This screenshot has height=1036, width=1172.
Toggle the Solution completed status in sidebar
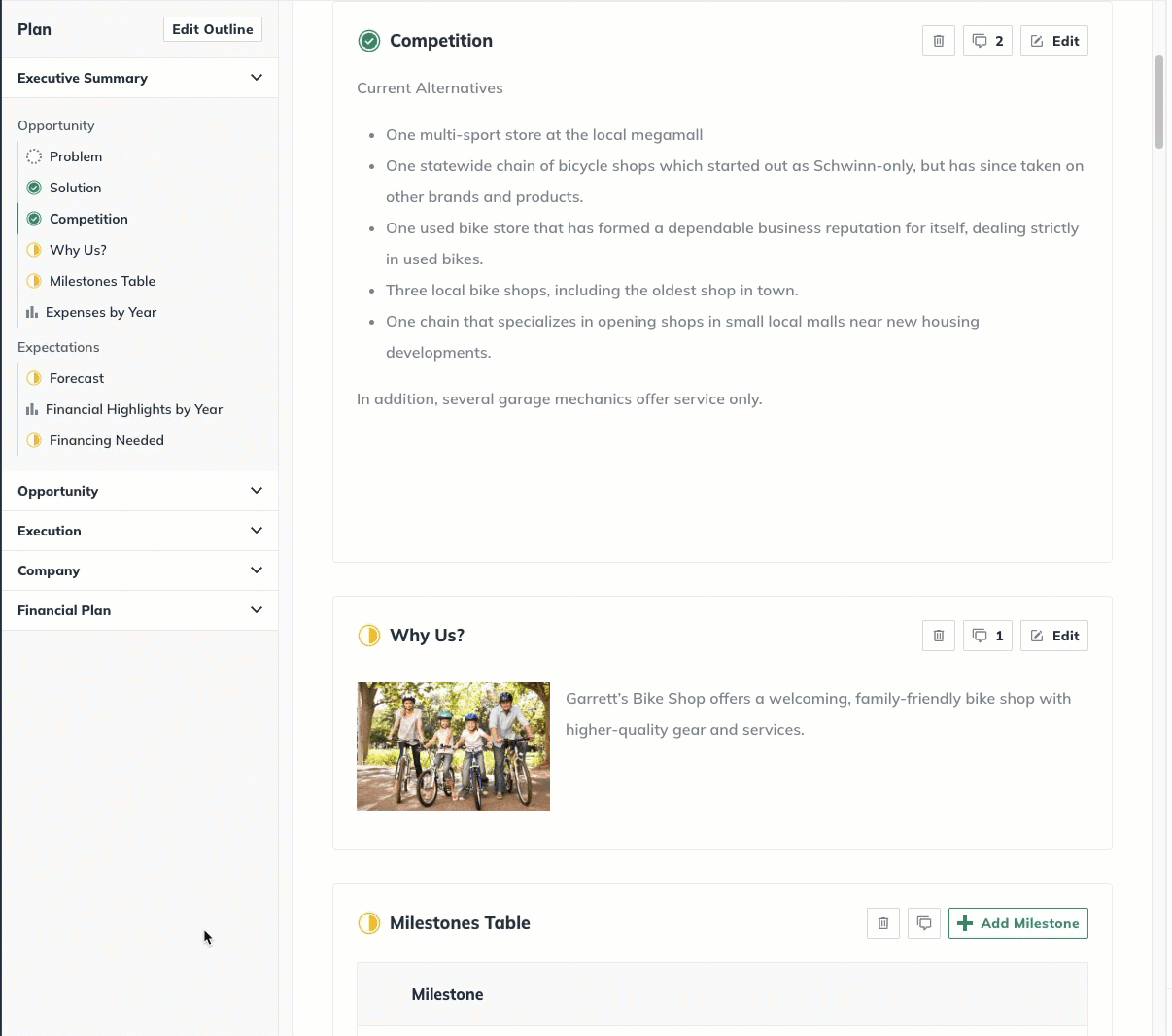(x=34, y=188)
